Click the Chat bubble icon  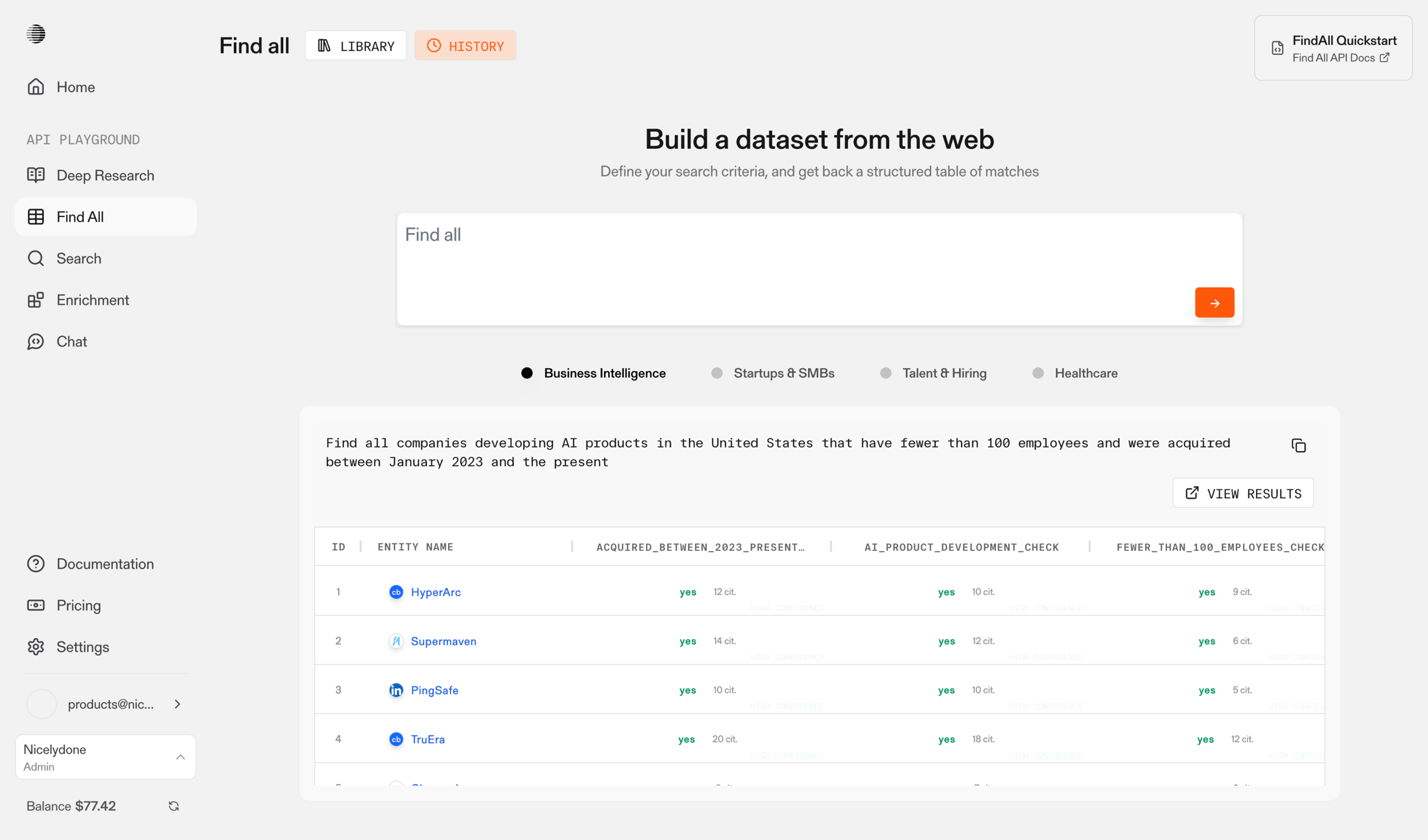click(36, 341)
